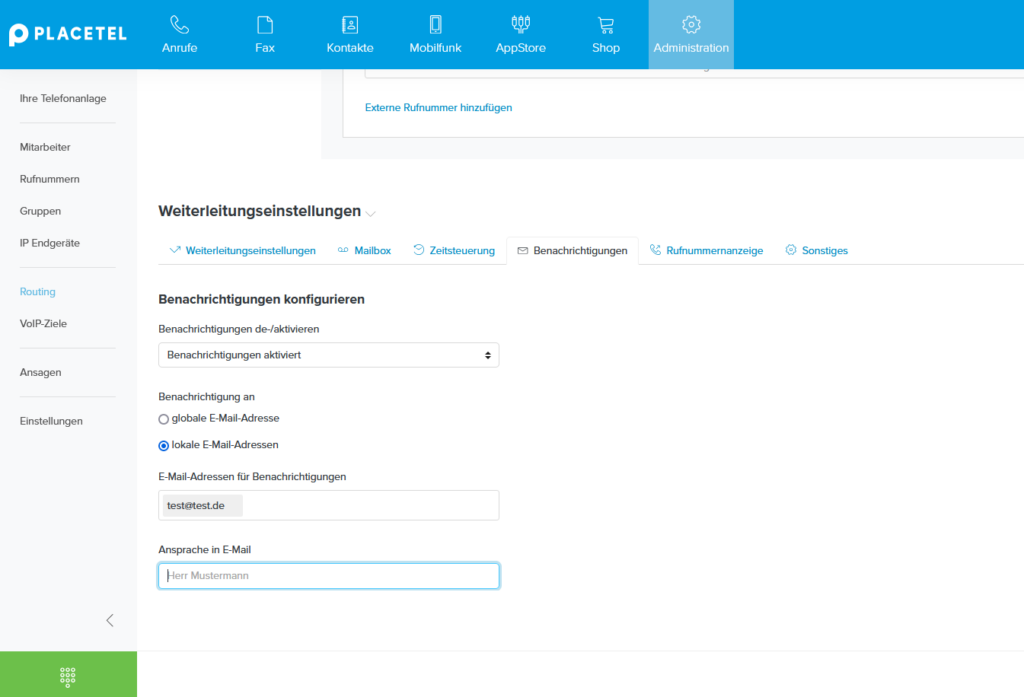This screenshot has width=1024, height=697.
Task: Click the Fax menu label
Action: pyautogui.click(x=265, y=48)
